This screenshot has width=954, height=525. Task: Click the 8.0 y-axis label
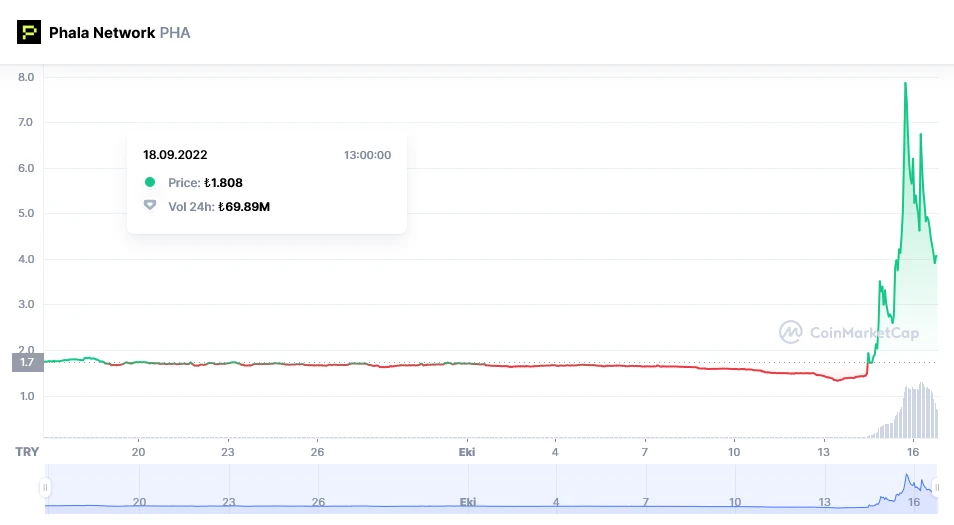26,77
